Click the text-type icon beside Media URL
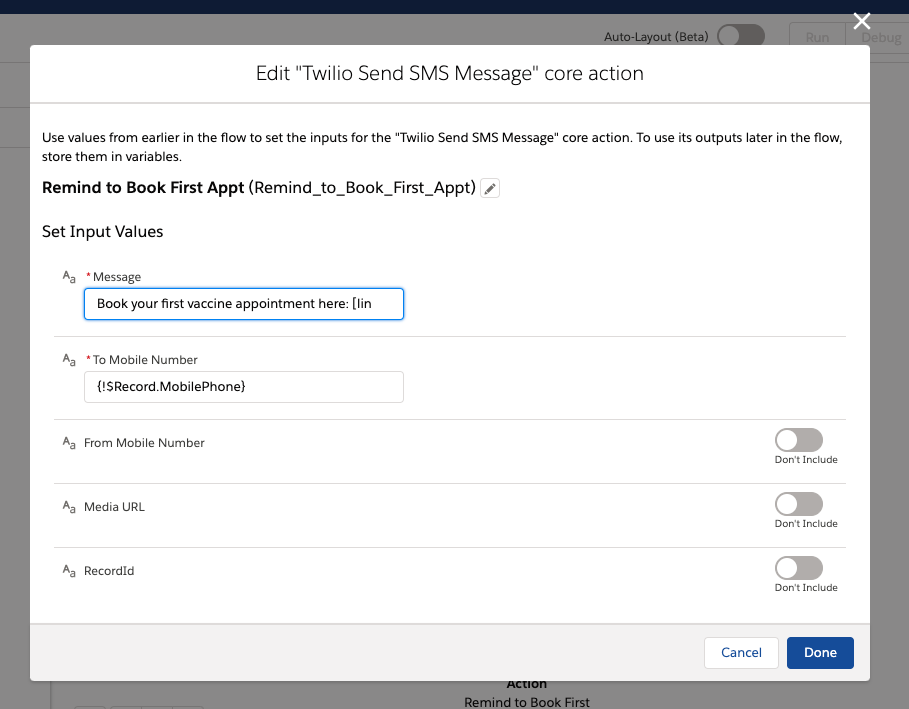This screenshot has width=909, height=709. click(69, 507)
